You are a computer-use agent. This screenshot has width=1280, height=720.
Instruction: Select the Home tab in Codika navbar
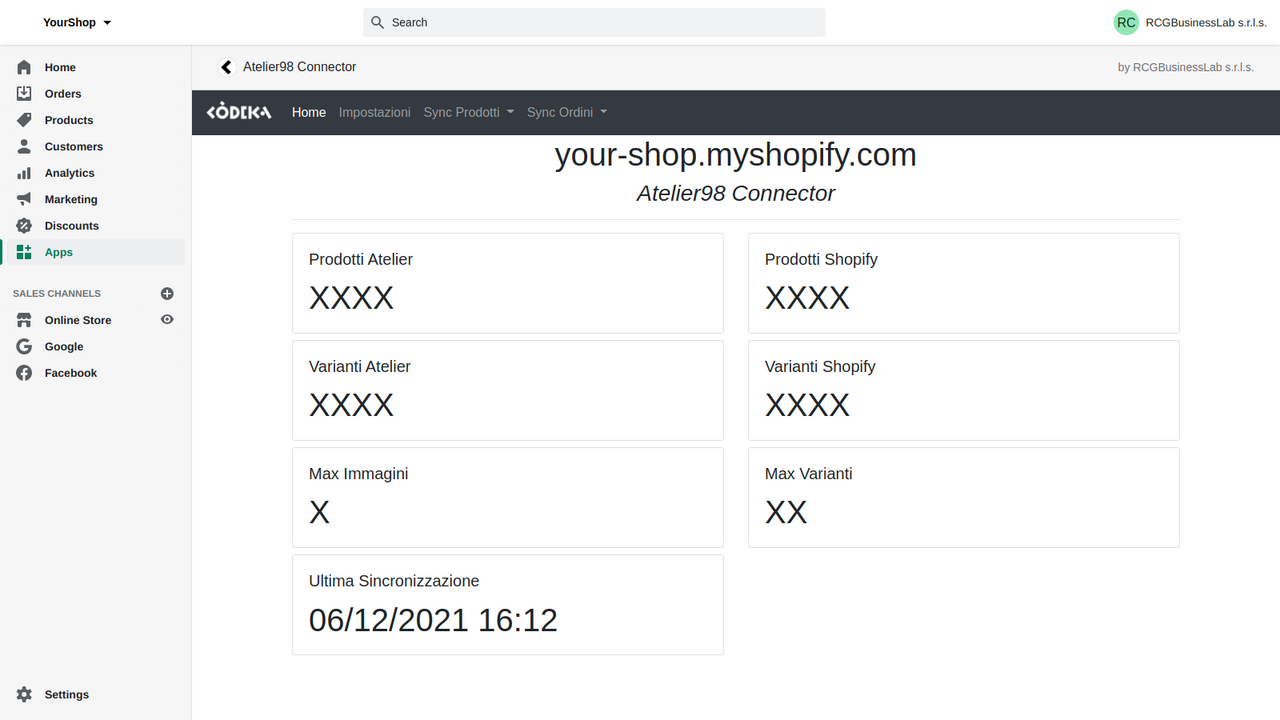tap(309, 112)
